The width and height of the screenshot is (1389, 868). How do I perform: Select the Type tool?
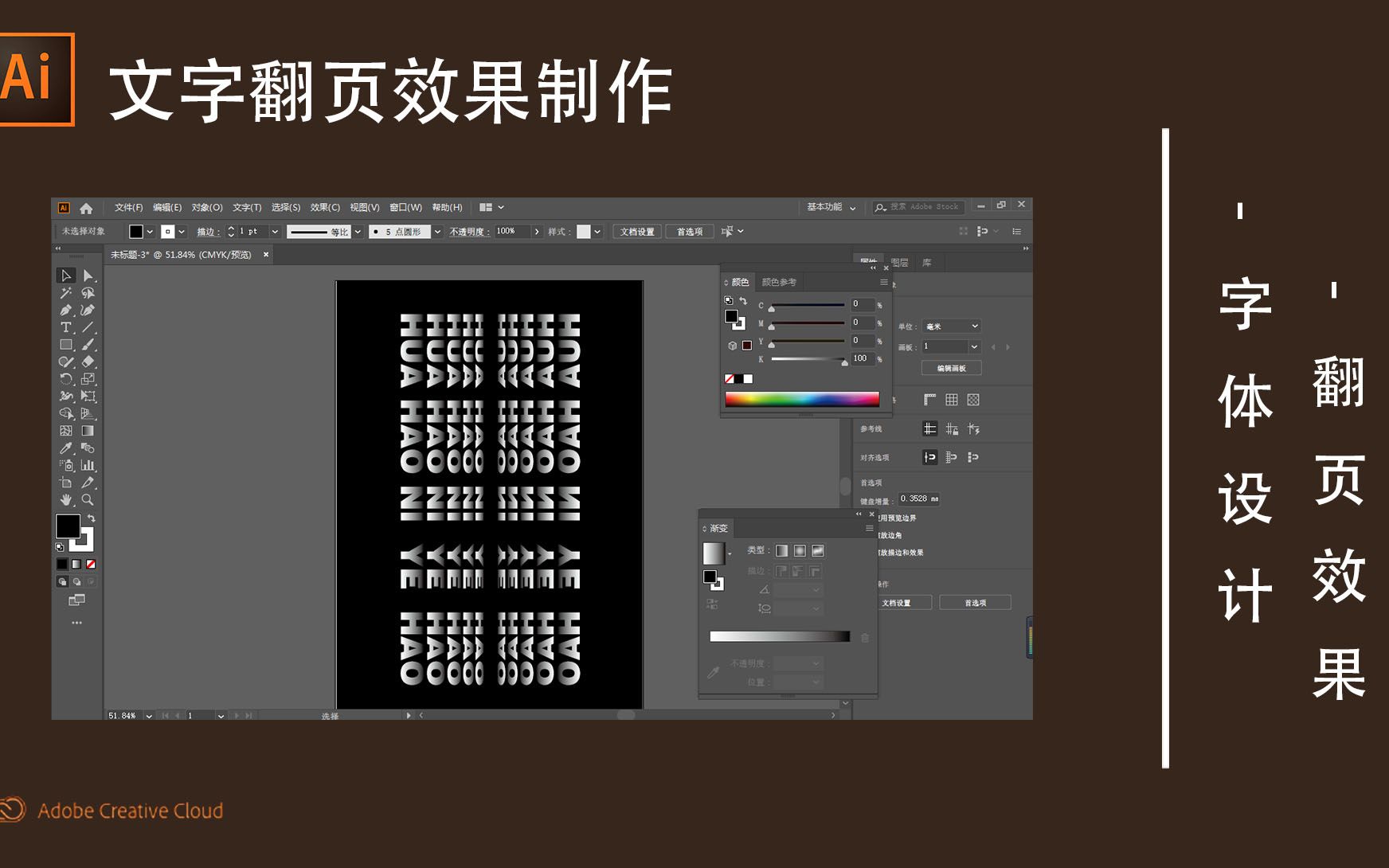click(65, 327)
